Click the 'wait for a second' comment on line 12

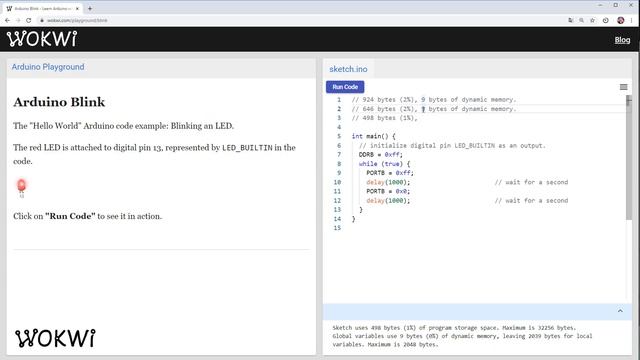click(531, 200)
